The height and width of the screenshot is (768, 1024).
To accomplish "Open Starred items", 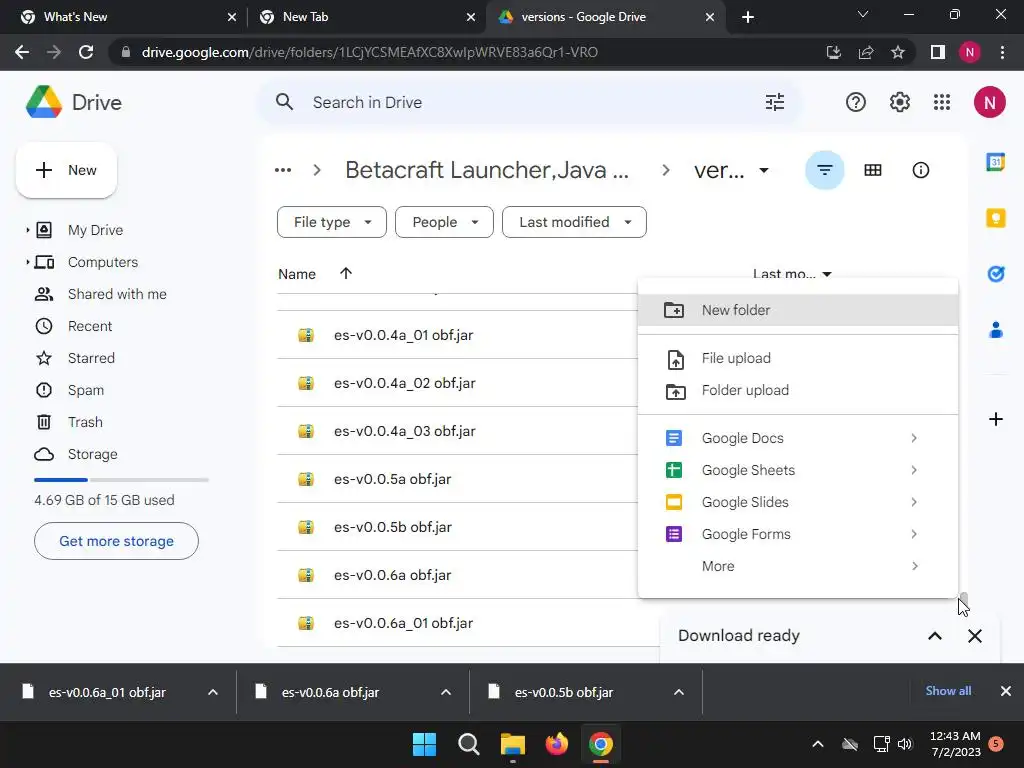I will pyautogui.click(x=91, y=359).
